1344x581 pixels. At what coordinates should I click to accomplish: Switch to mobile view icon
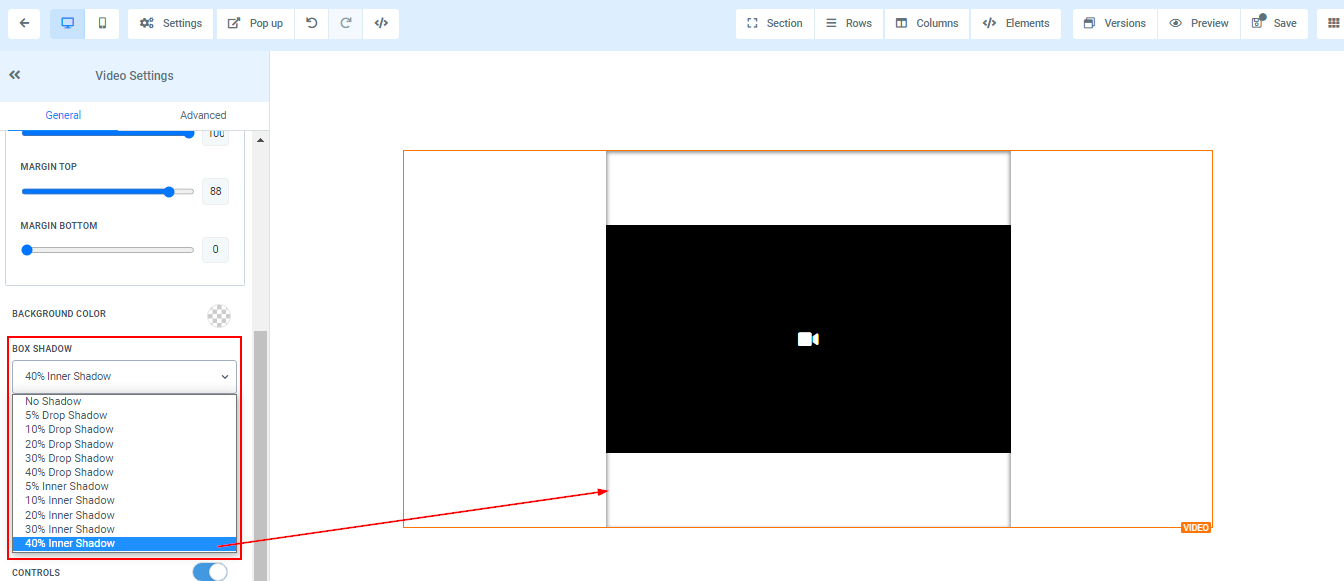tap(102, 24)
